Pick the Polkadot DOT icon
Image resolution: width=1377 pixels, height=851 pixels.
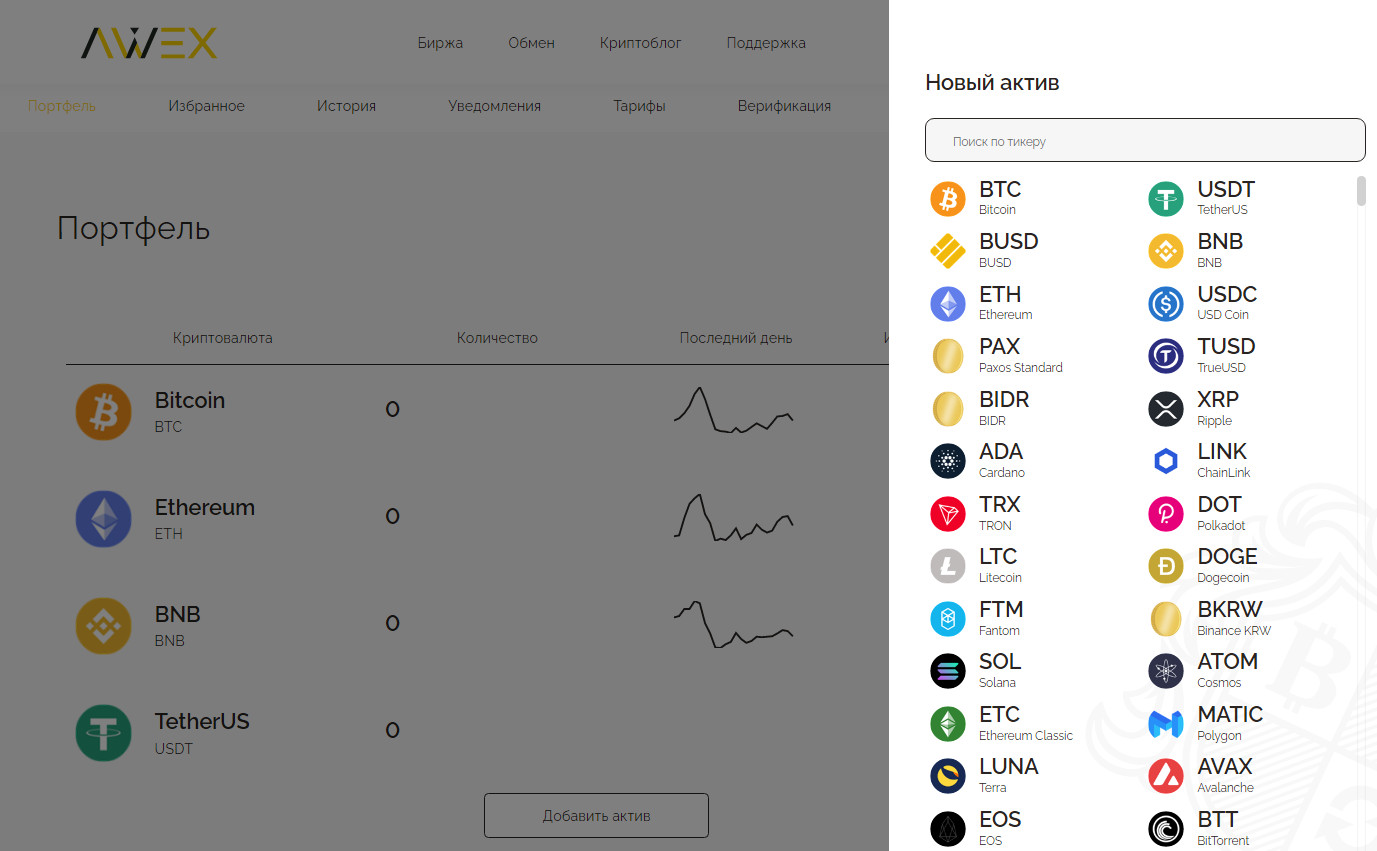pyautogui.click(x=1166, y=513)
